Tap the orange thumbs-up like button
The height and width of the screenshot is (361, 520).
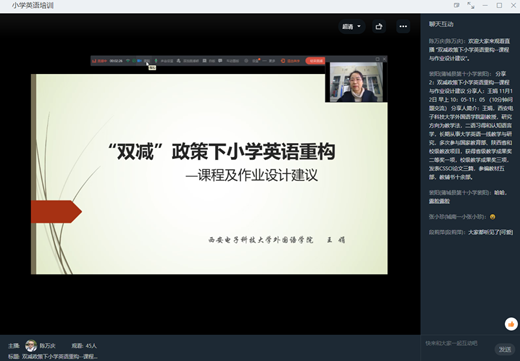(x=511, y=324)
